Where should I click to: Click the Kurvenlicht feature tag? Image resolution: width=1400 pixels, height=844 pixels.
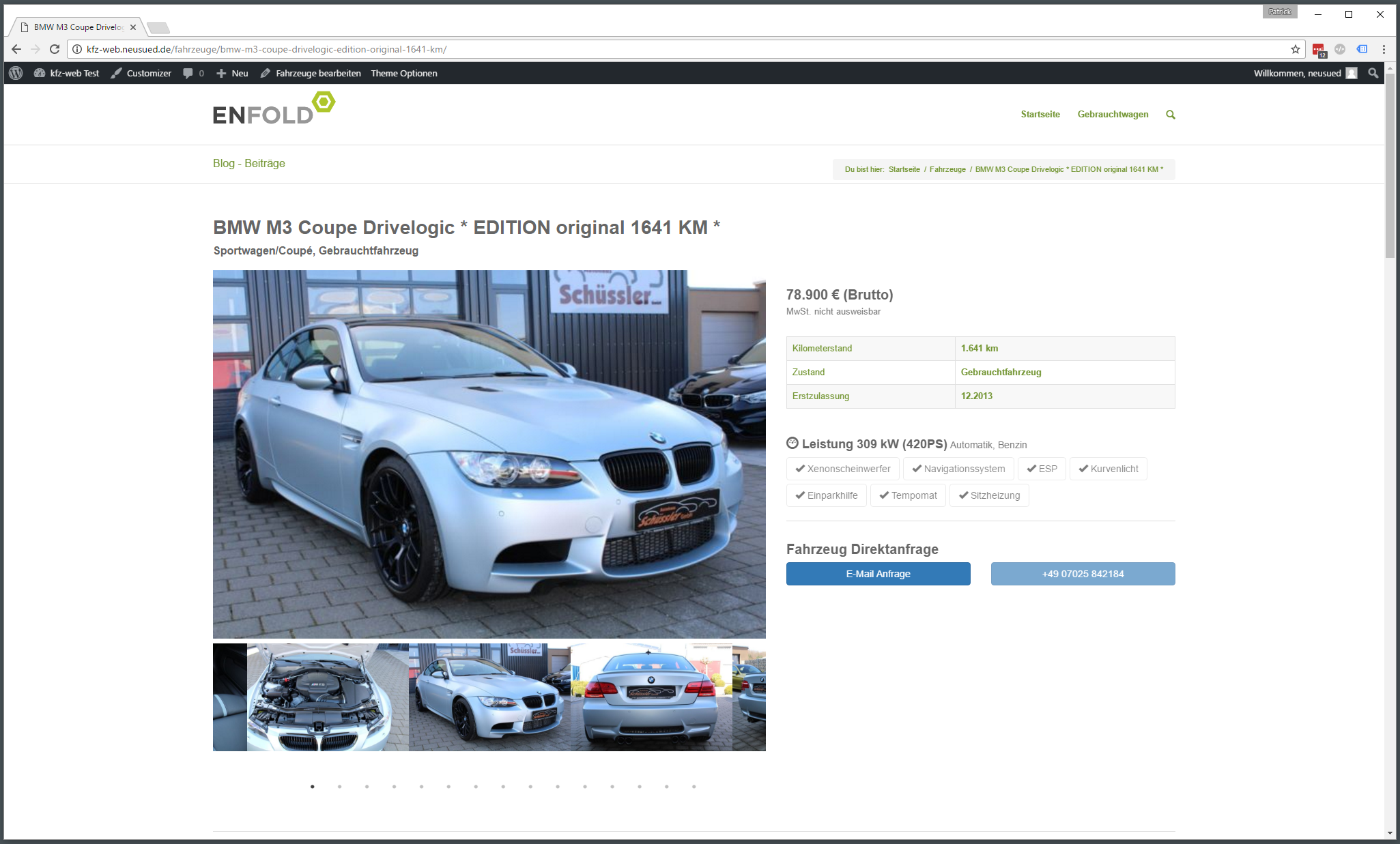click(x=1108, y=469)
